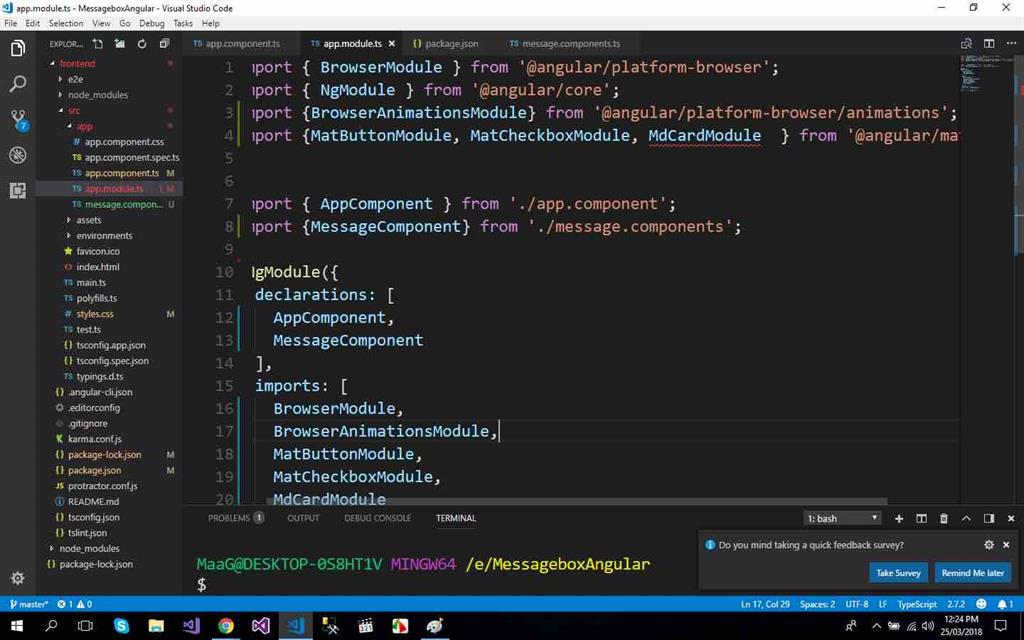Switch to the message.components.ts editor tab

coord(566,44)
